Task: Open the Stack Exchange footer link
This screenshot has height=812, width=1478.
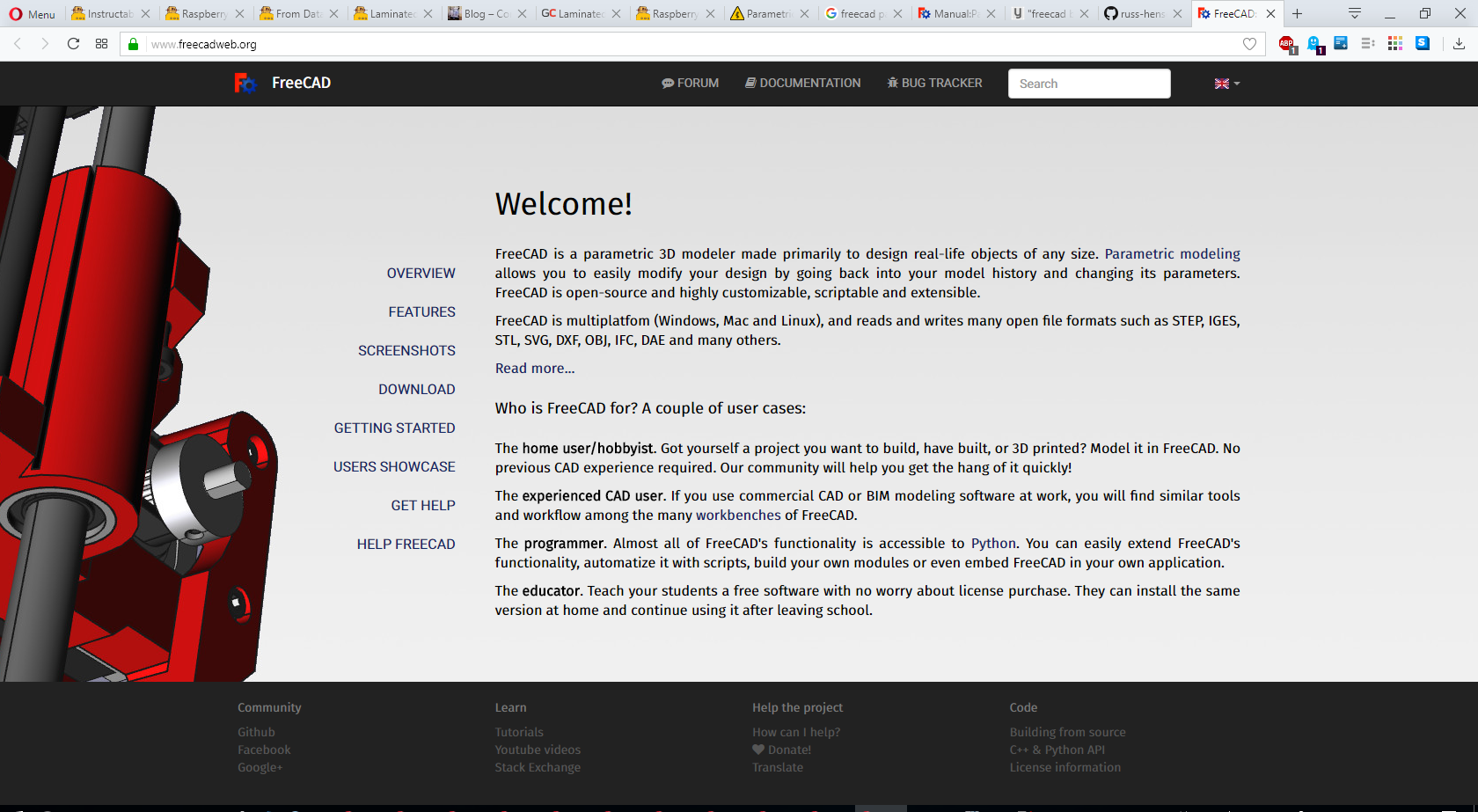Action: pos(538,767)
